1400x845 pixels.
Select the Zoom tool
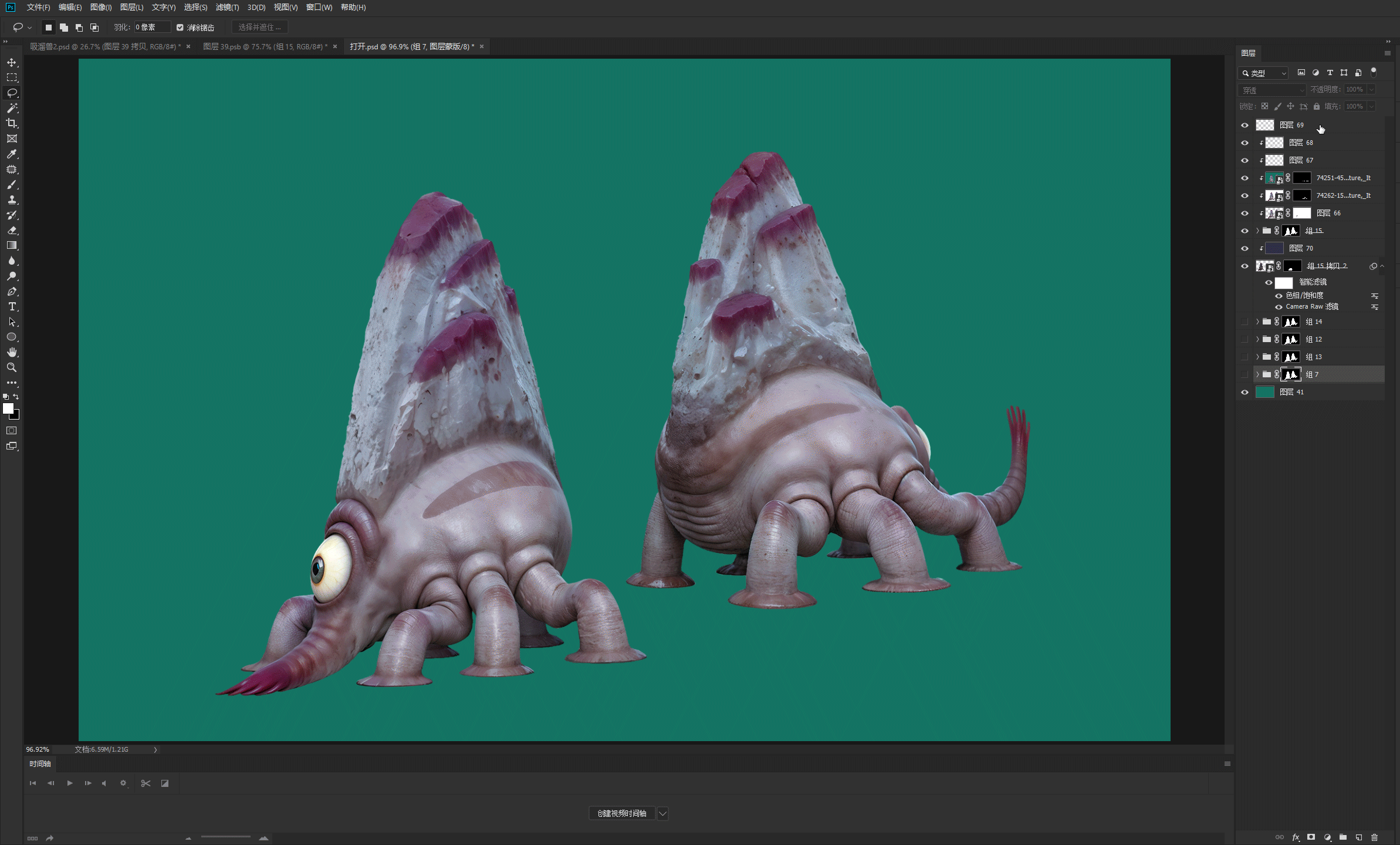point(12,367)
